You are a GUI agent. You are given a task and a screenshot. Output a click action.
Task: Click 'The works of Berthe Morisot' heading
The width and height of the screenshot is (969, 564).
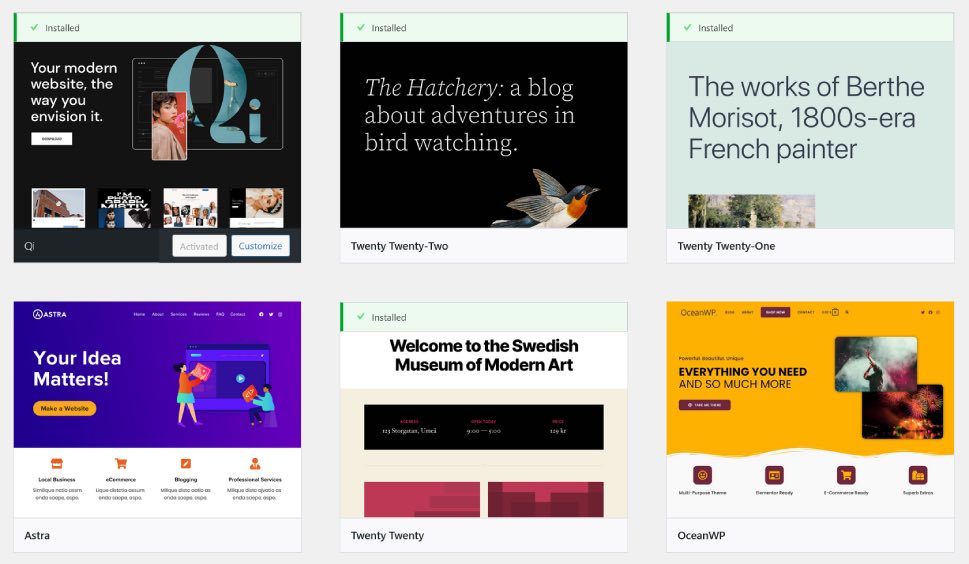tap(806, 117)
